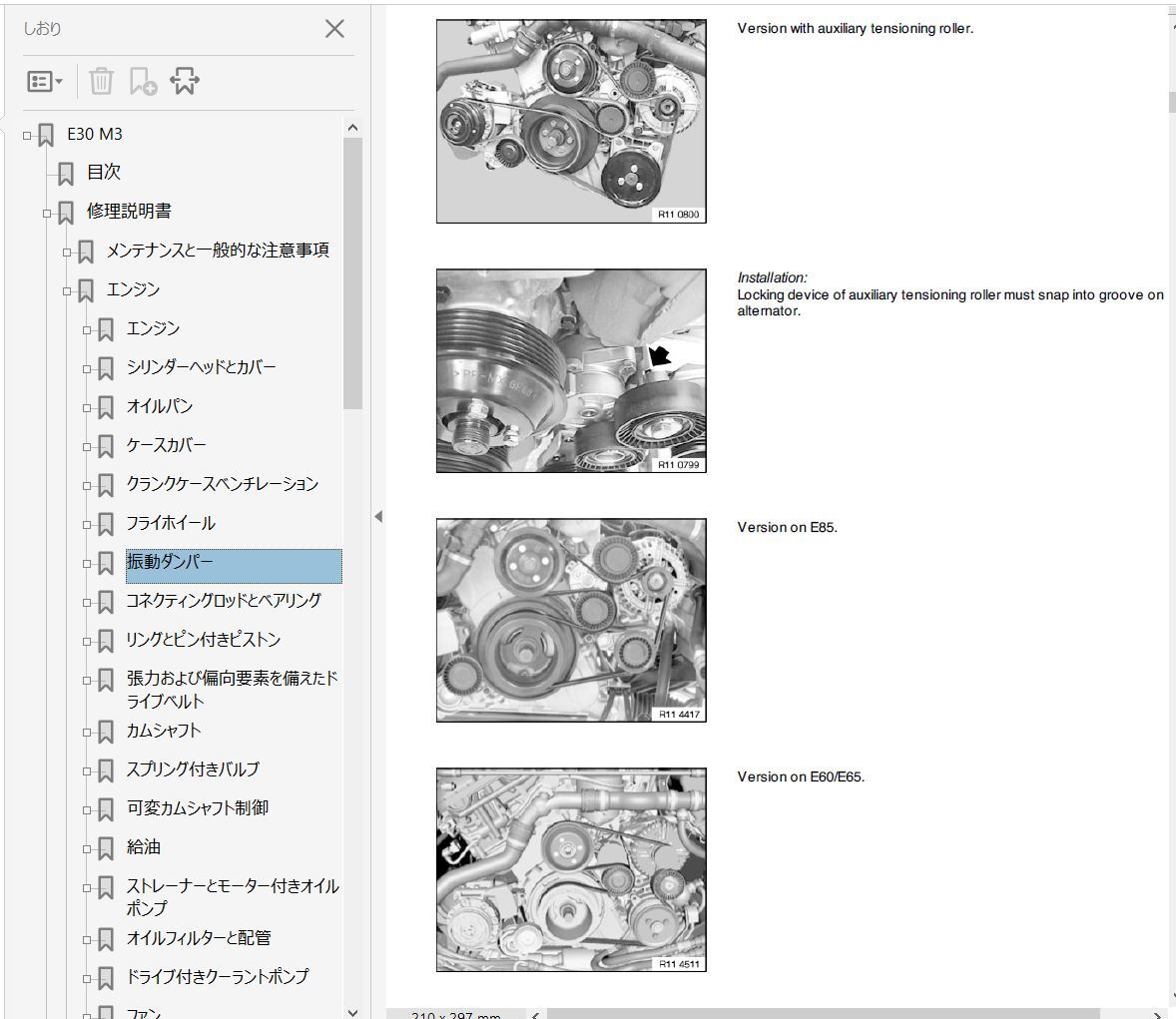The image size is (1176, 1019).
Task: Collapse the top-level エンジン node
Action: [x=67, y=291]
